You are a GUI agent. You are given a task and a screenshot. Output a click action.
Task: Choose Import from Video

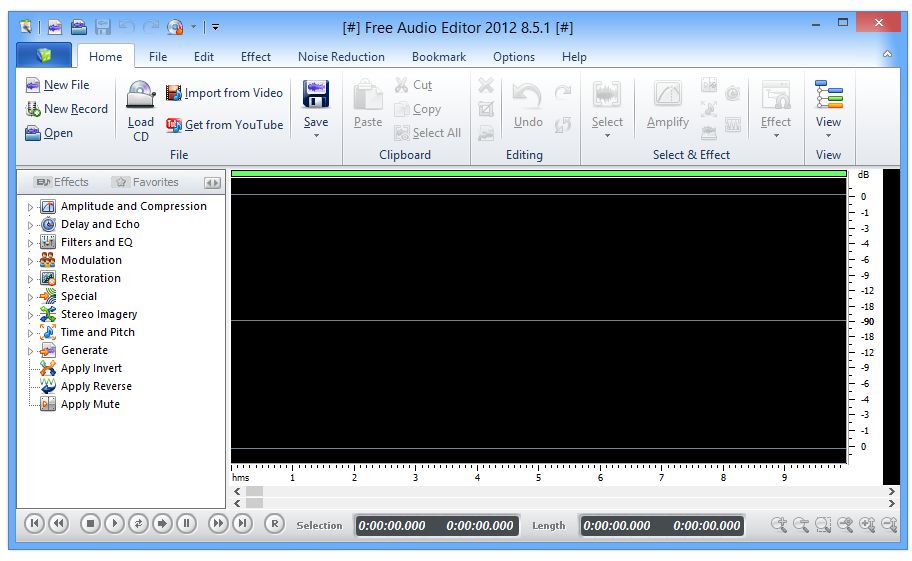(224, 93)
